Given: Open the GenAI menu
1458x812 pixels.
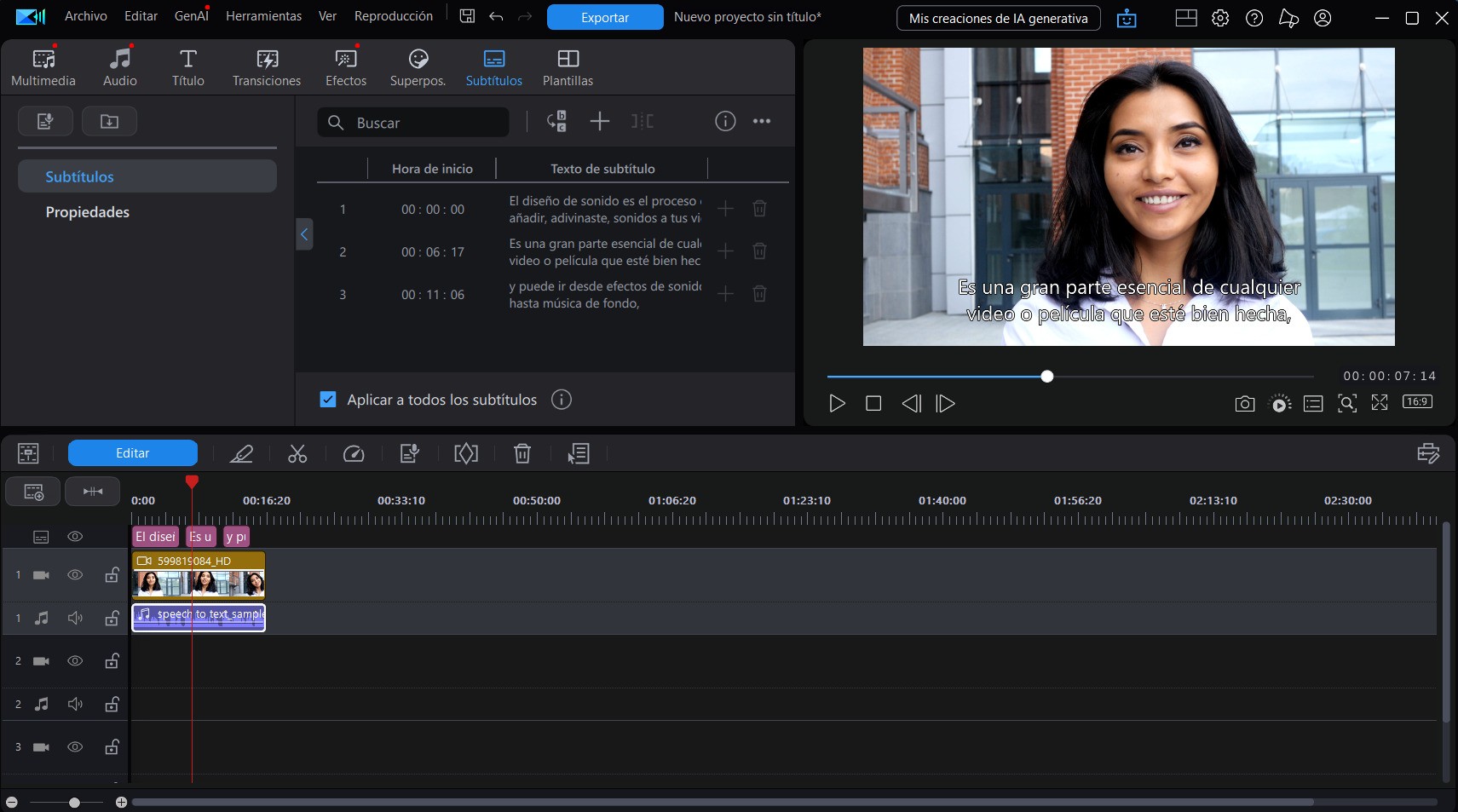Looking at the screenshot, I should [x=189, y=15].
